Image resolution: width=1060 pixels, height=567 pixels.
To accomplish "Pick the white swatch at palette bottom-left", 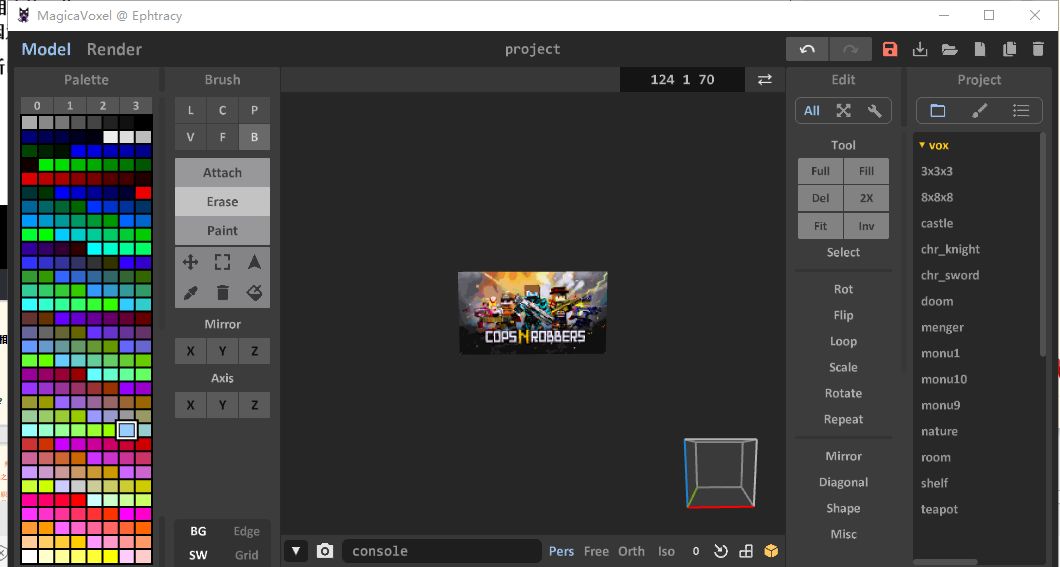I will pyautogui.click(x=29, y=557).
